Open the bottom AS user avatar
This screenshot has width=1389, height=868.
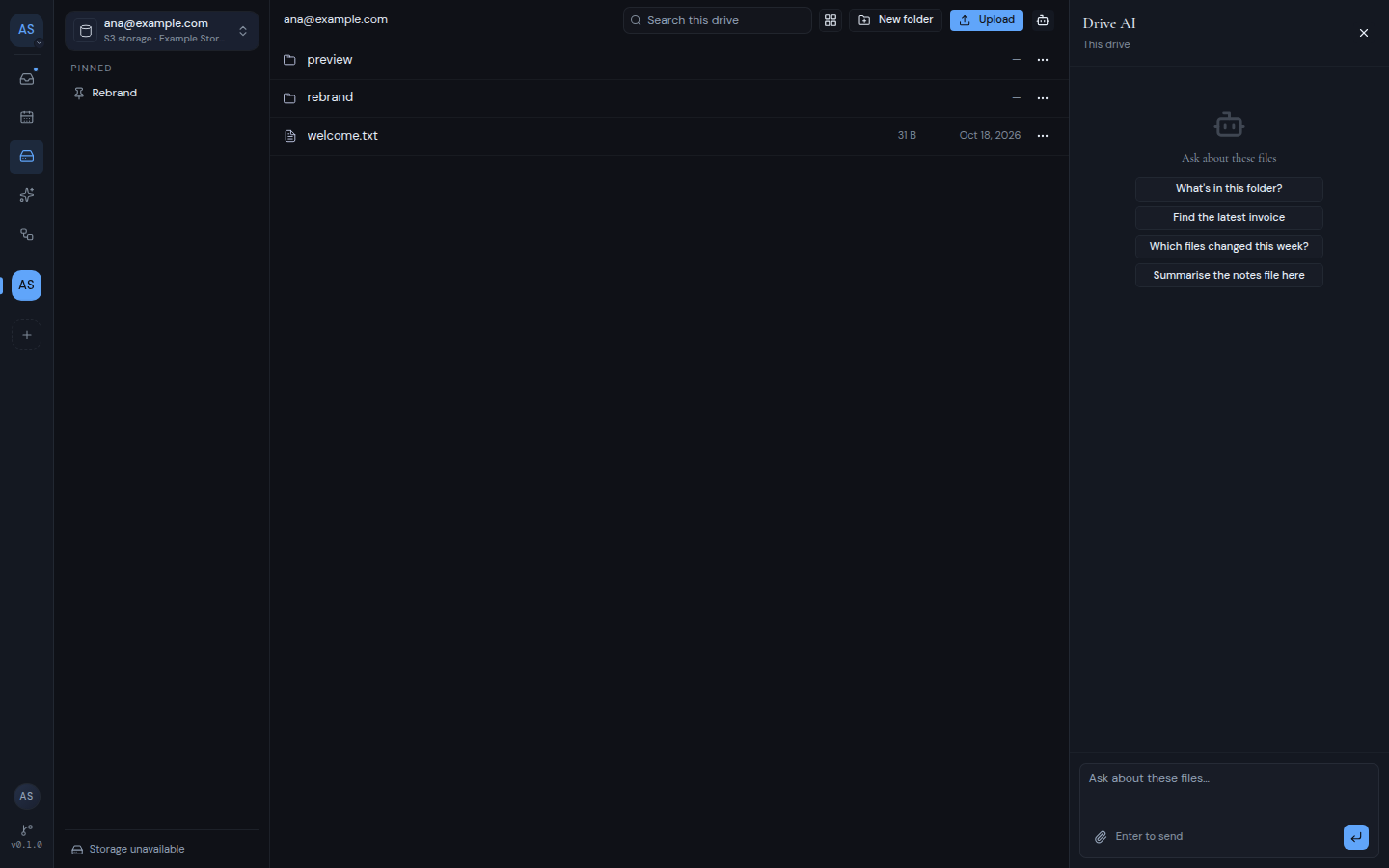click(x=27, y=796)
